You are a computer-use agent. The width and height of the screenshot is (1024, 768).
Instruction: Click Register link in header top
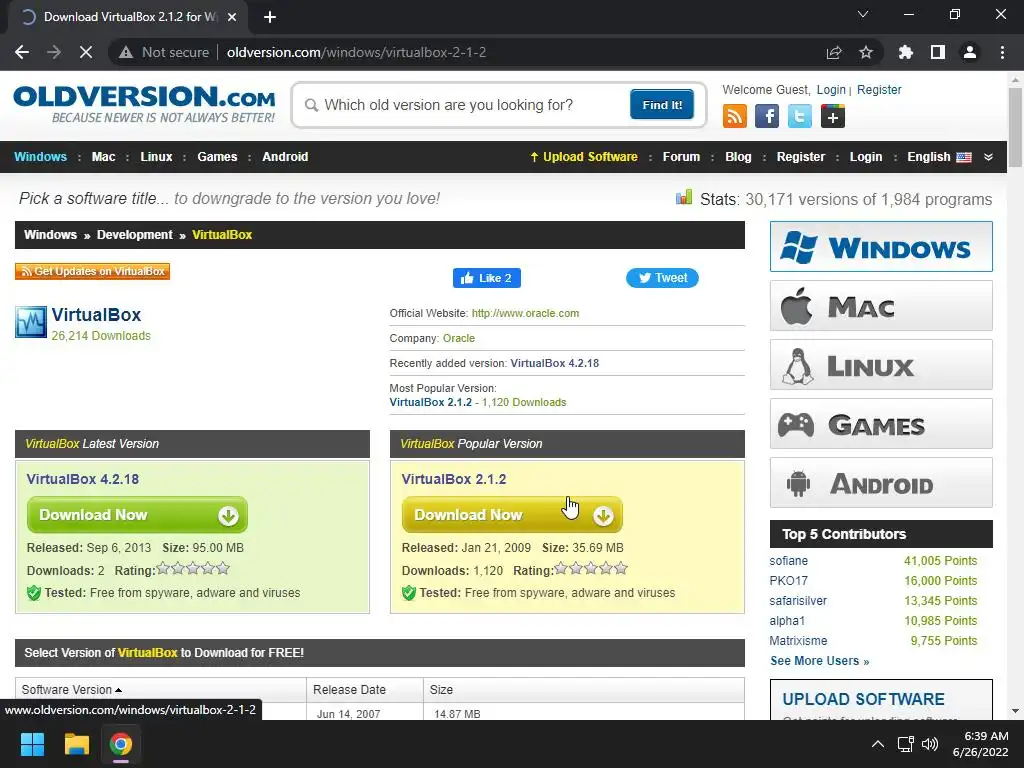click(x=879, y=89)
